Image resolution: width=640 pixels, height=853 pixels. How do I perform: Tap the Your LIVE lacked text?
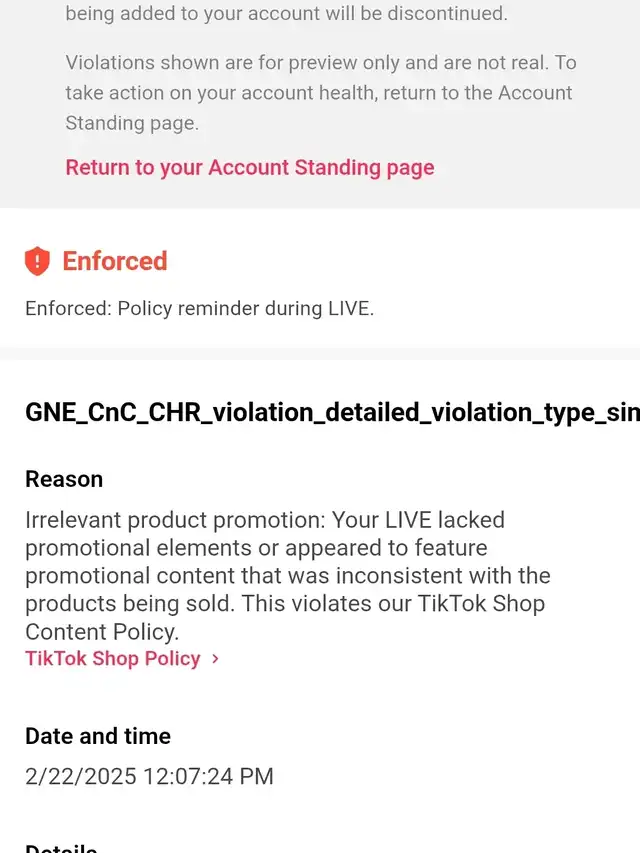click(x=418, y=520)
